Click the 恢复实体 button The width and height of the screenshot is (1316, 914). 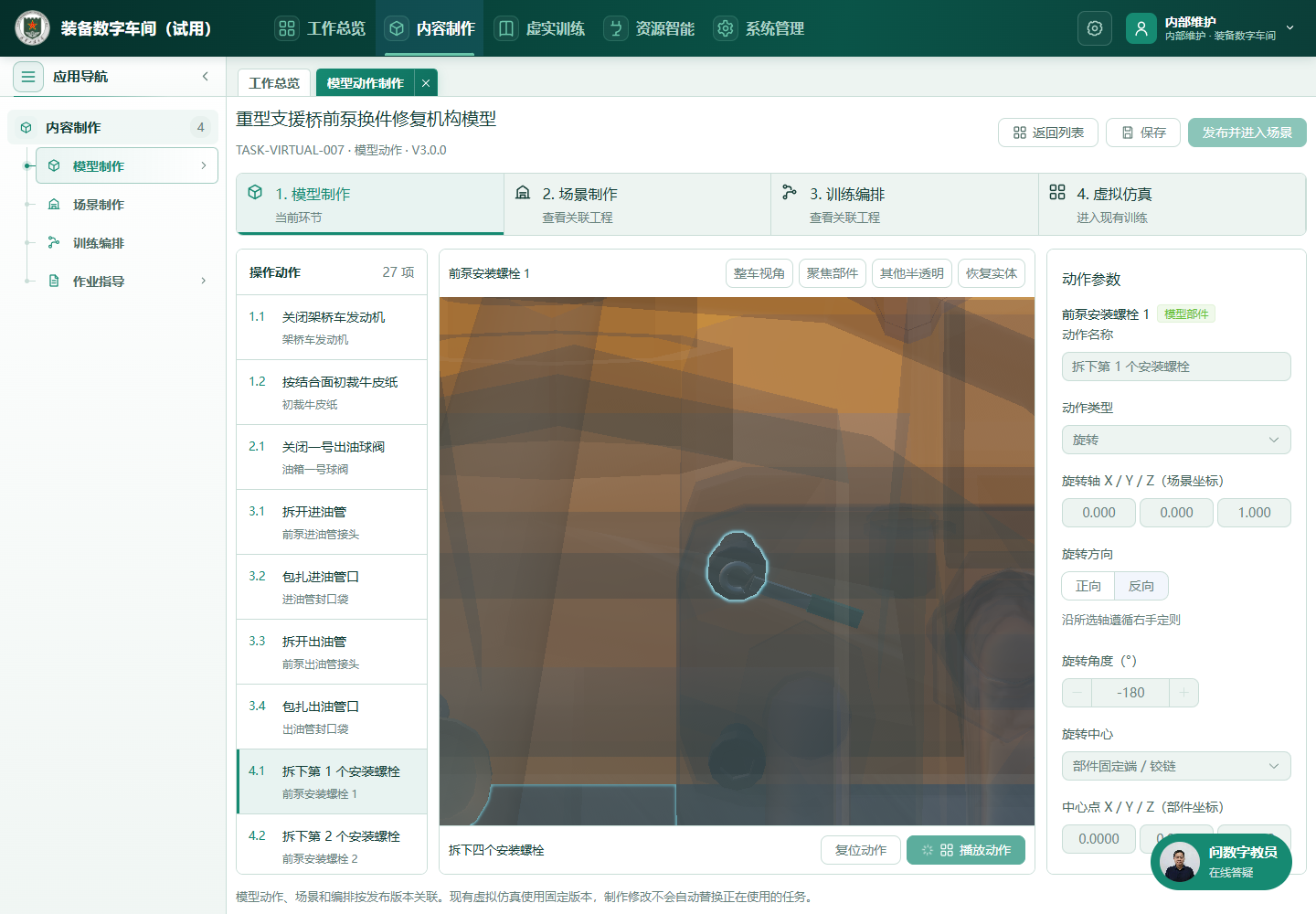pos(991,273)
